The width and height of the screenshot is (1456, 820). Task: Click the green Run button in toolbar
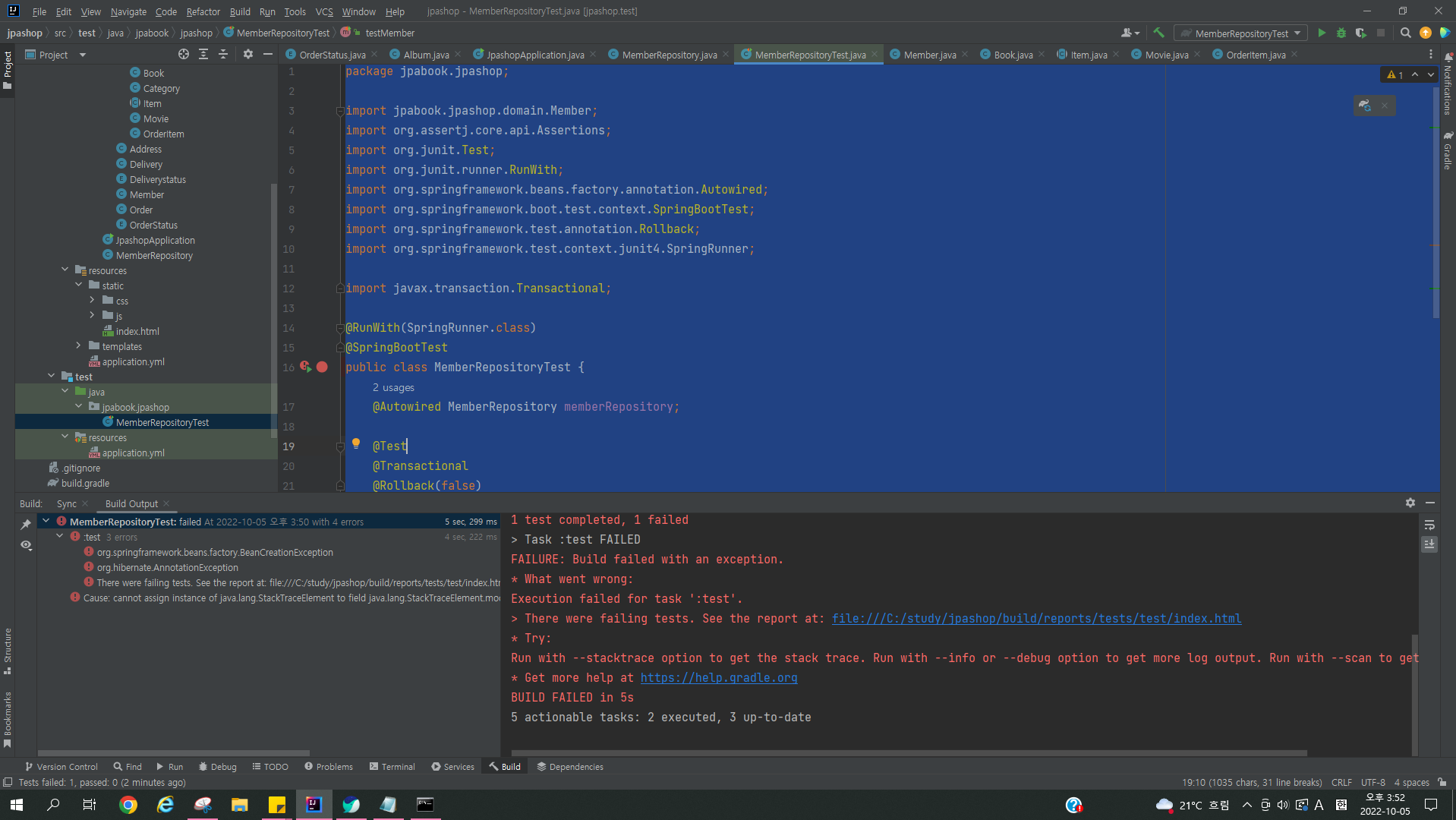[x=1322, y=33]
